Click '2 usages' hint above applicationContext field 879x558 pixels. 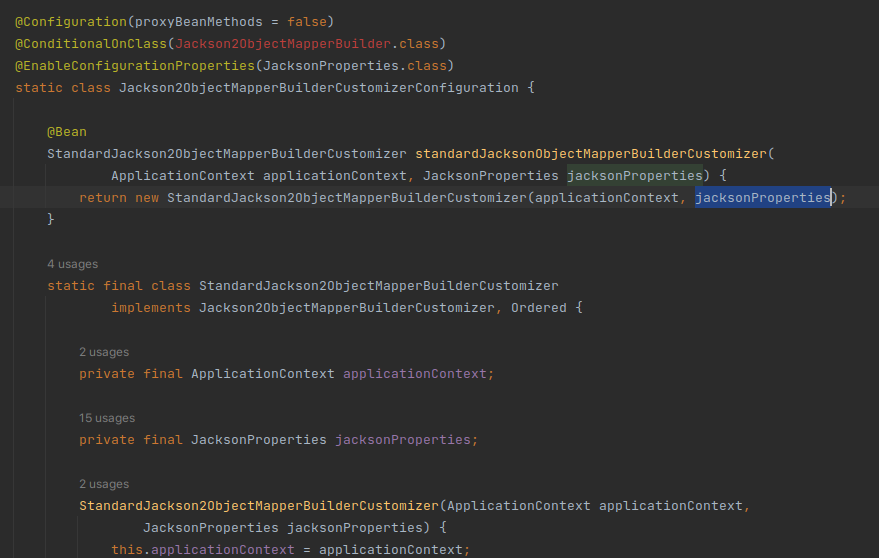click(104, 352)
